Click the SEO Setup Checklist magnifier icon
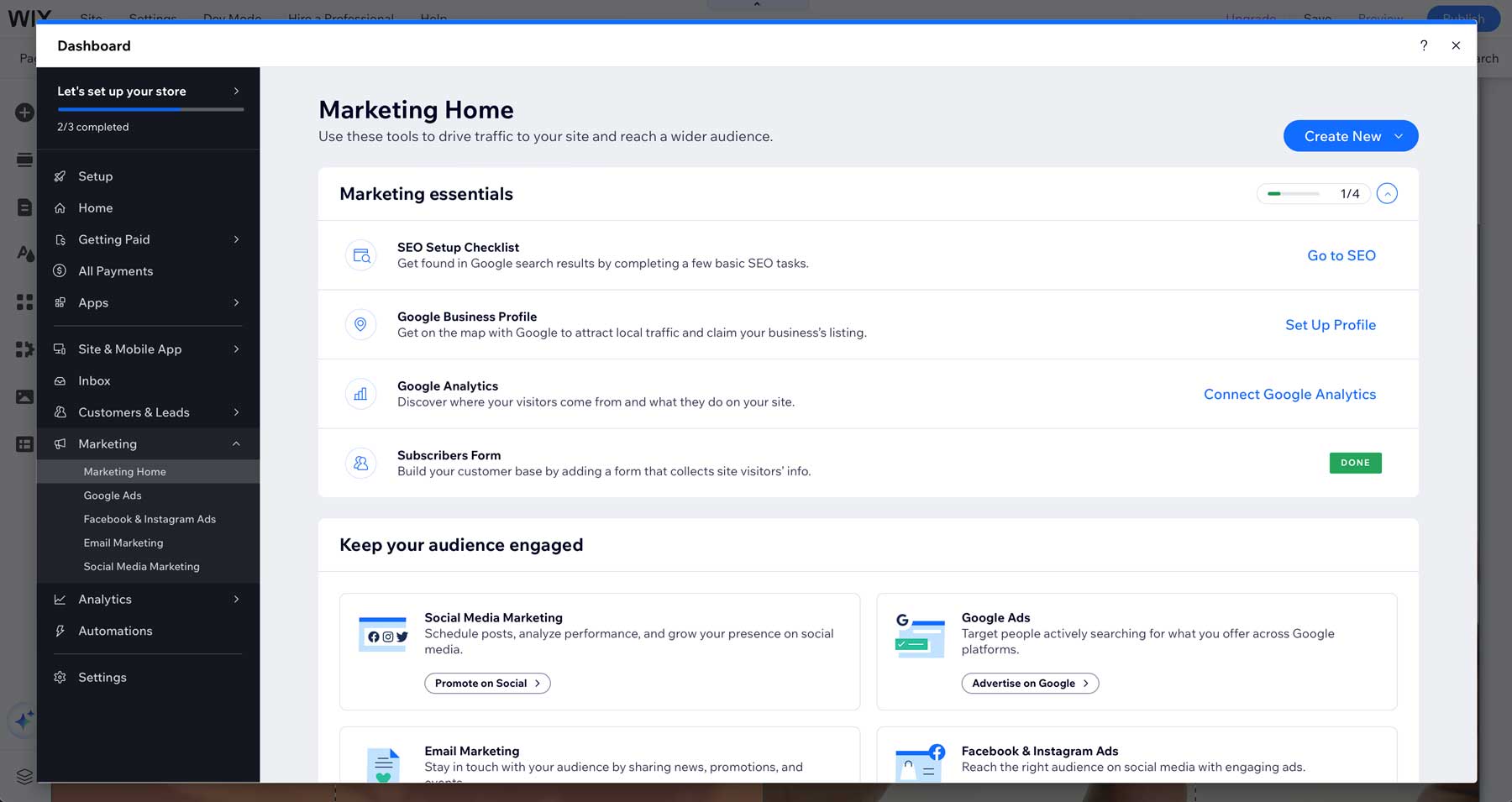This screenshot has height=802, width=1512. tap(360, 254)
